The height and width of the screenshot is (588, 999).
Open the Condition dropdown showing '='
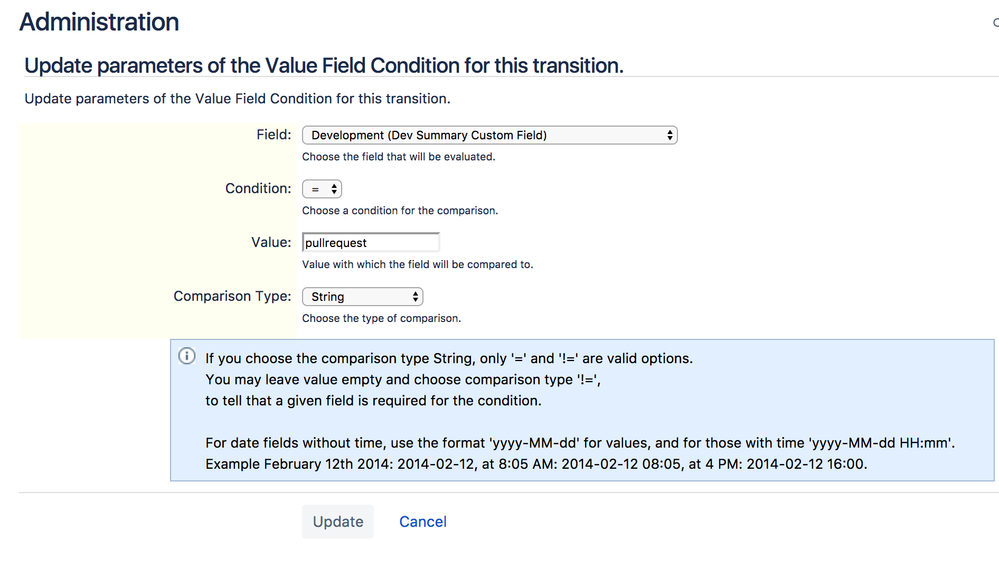pyautogui.click(x=322, y=189)
